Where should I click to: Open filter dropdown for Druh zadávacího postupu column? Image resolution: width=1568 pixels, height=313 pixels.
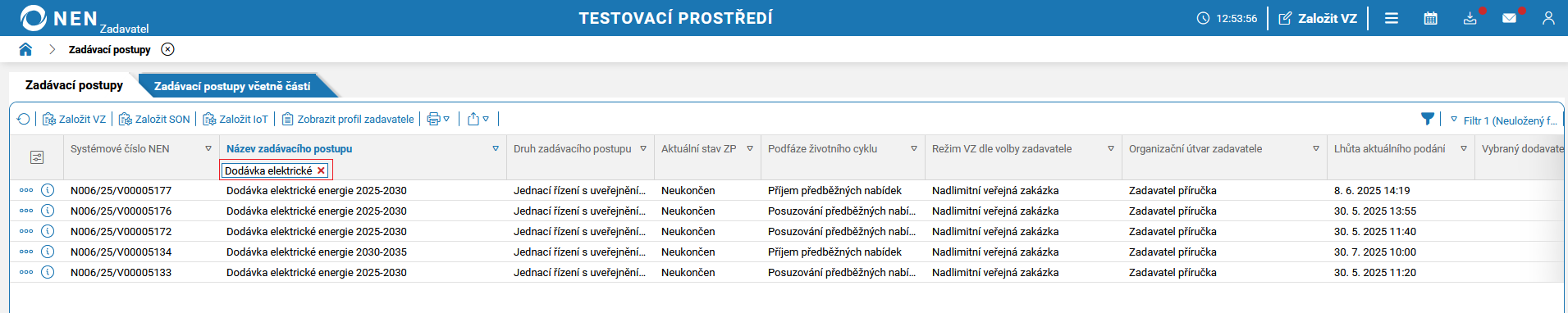[x=643, y=148]
